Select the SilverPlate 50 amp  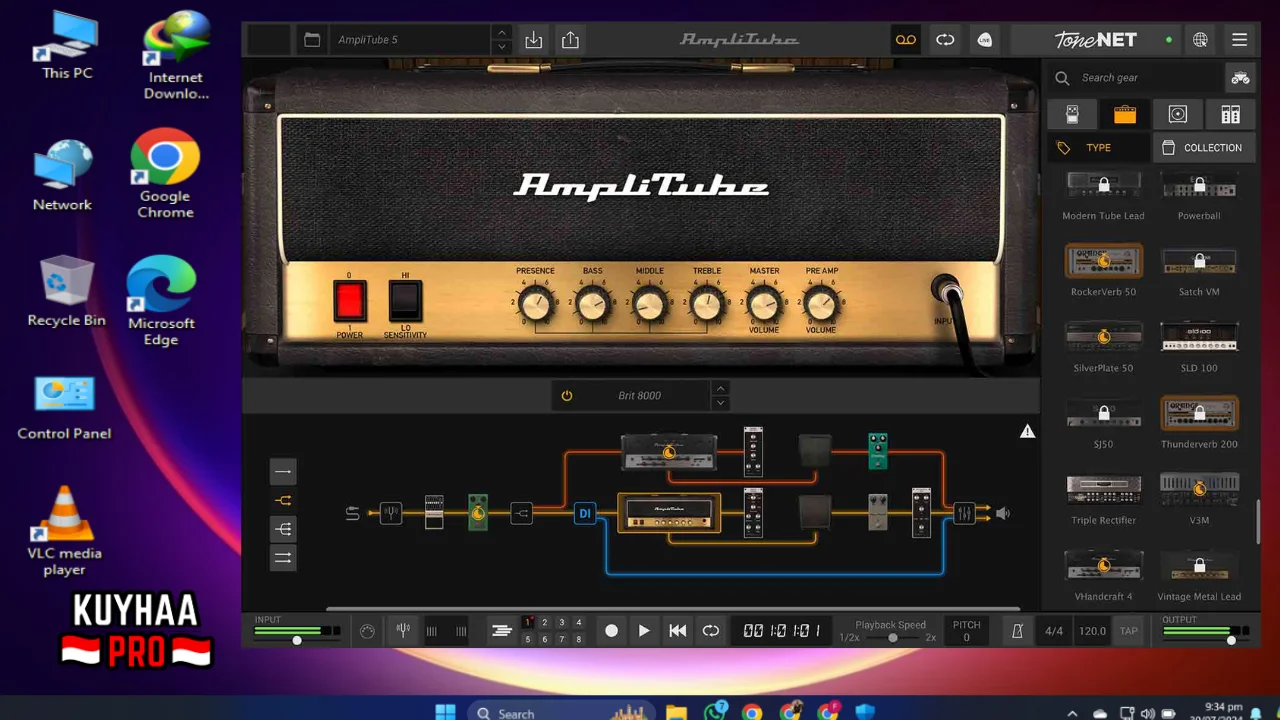1103,346
